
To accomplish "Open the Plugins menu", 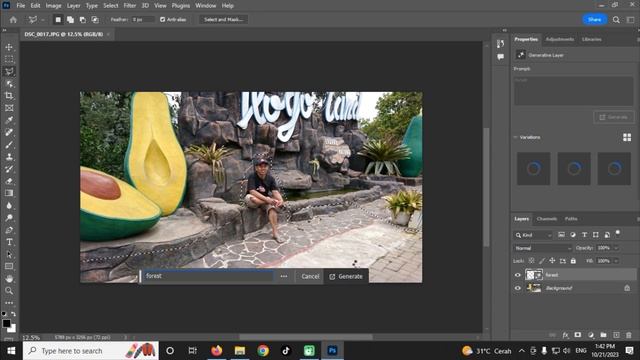I will [180, 6].
